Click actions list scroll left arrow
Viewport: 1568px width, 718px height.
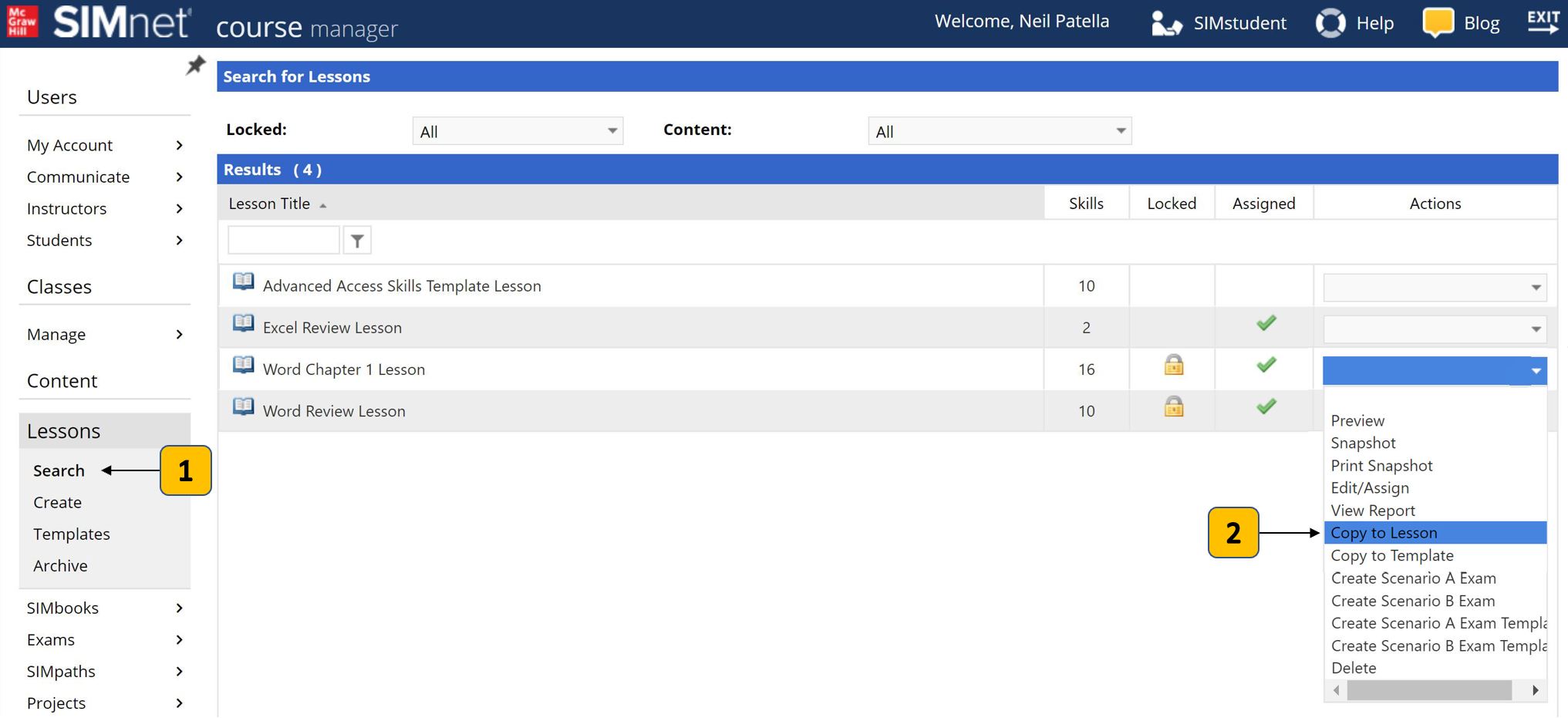1337,690
